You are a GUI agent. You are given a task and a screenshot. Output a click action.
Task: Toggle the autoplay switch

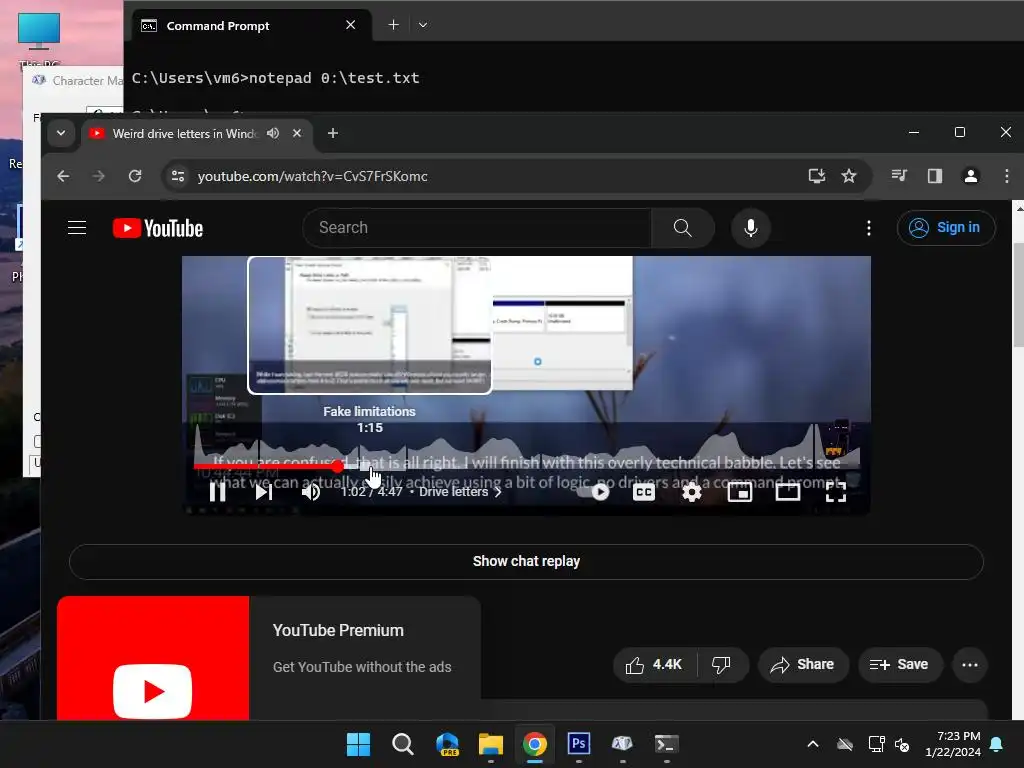tap(594, 492)
